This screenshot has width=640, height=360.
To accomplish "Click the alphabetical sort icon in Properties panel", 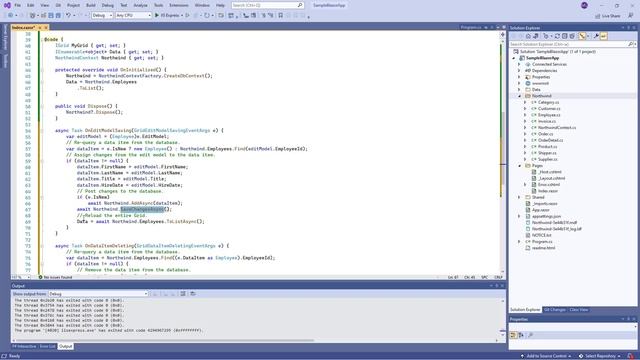I will 521,335.
